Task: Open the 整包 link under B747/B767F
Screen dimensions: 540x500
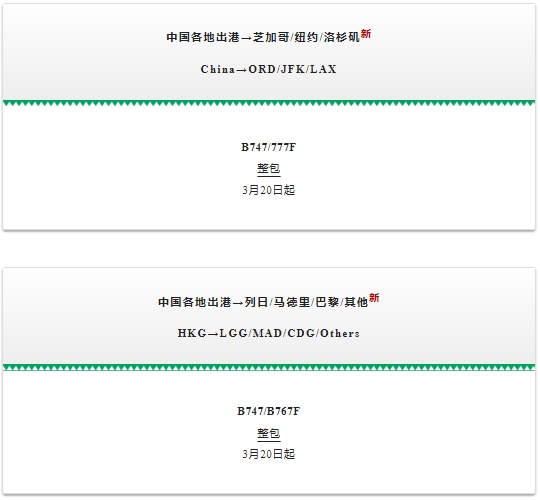Action: tap(269, 433)
